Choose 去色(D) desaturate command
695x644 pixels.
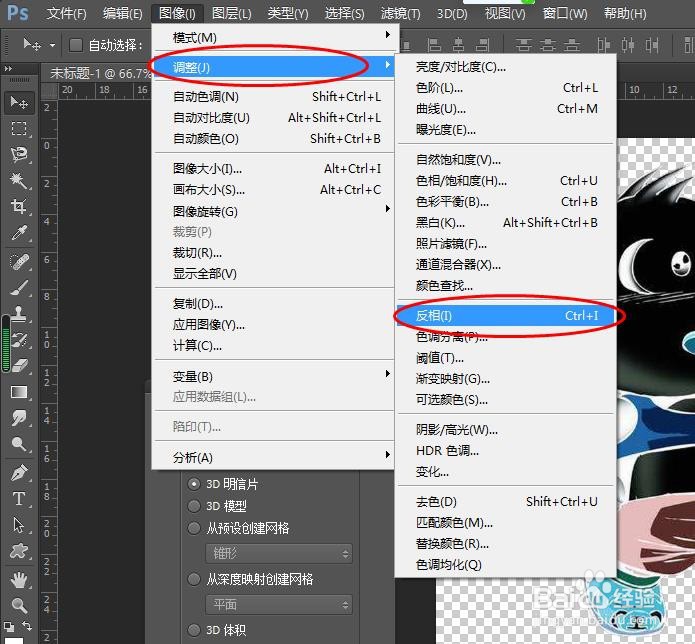[505, 501]
